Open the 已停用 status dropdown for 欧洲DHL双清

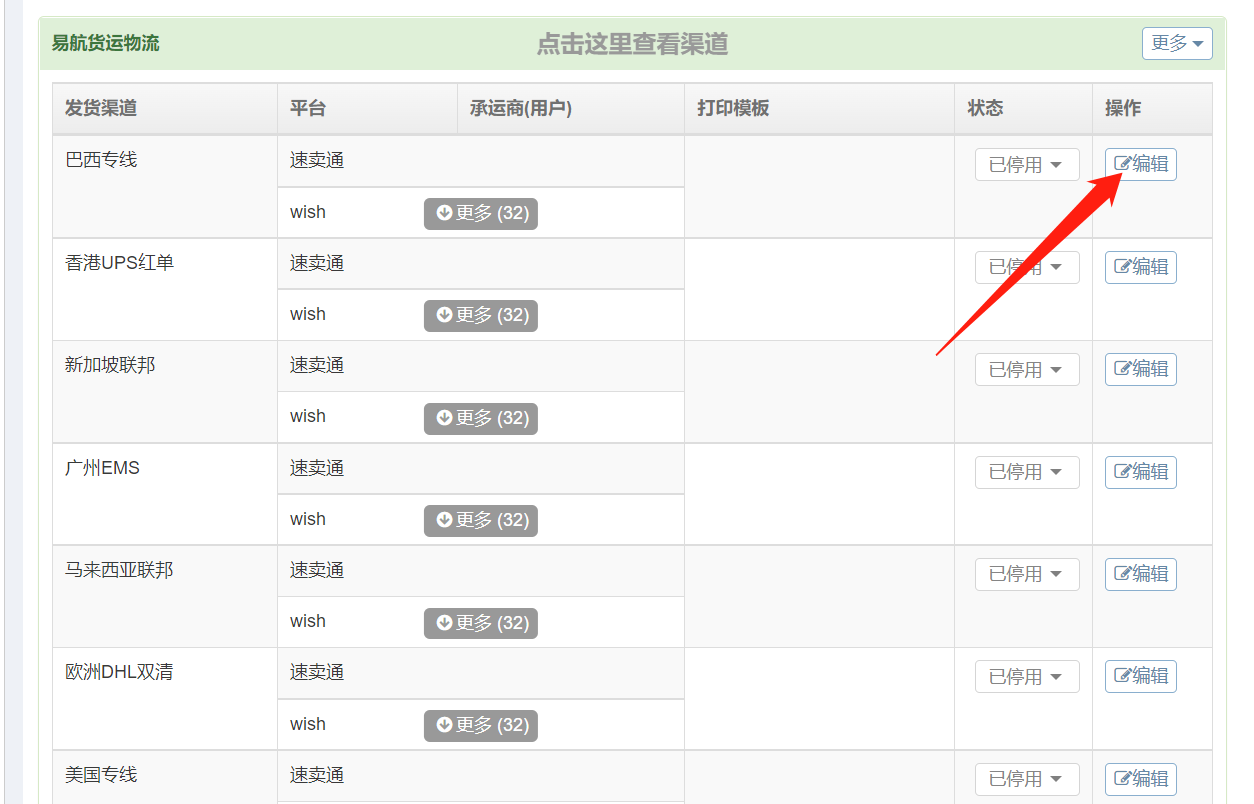pyautogui.click(x=1027, y=676)
